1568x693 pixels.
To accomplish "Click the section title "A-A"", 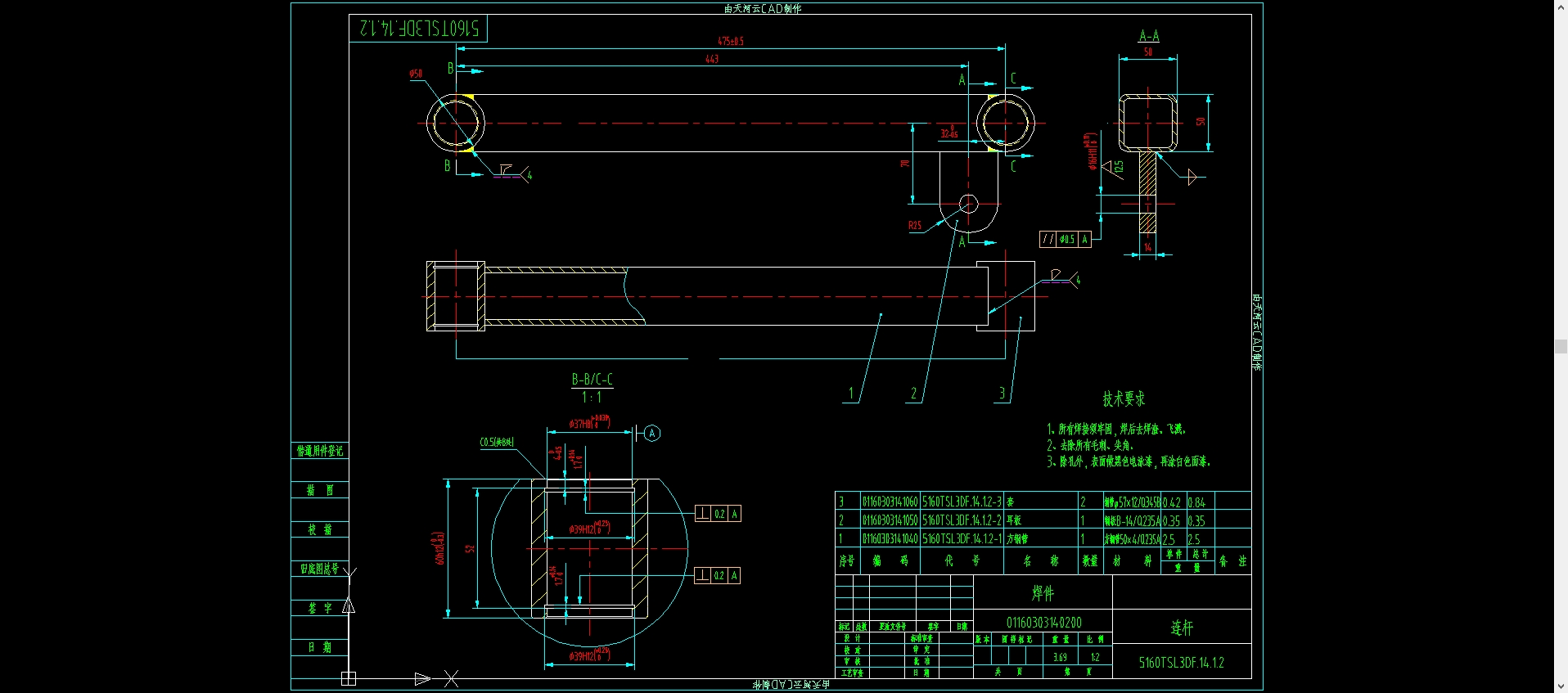I will 1149,36.
